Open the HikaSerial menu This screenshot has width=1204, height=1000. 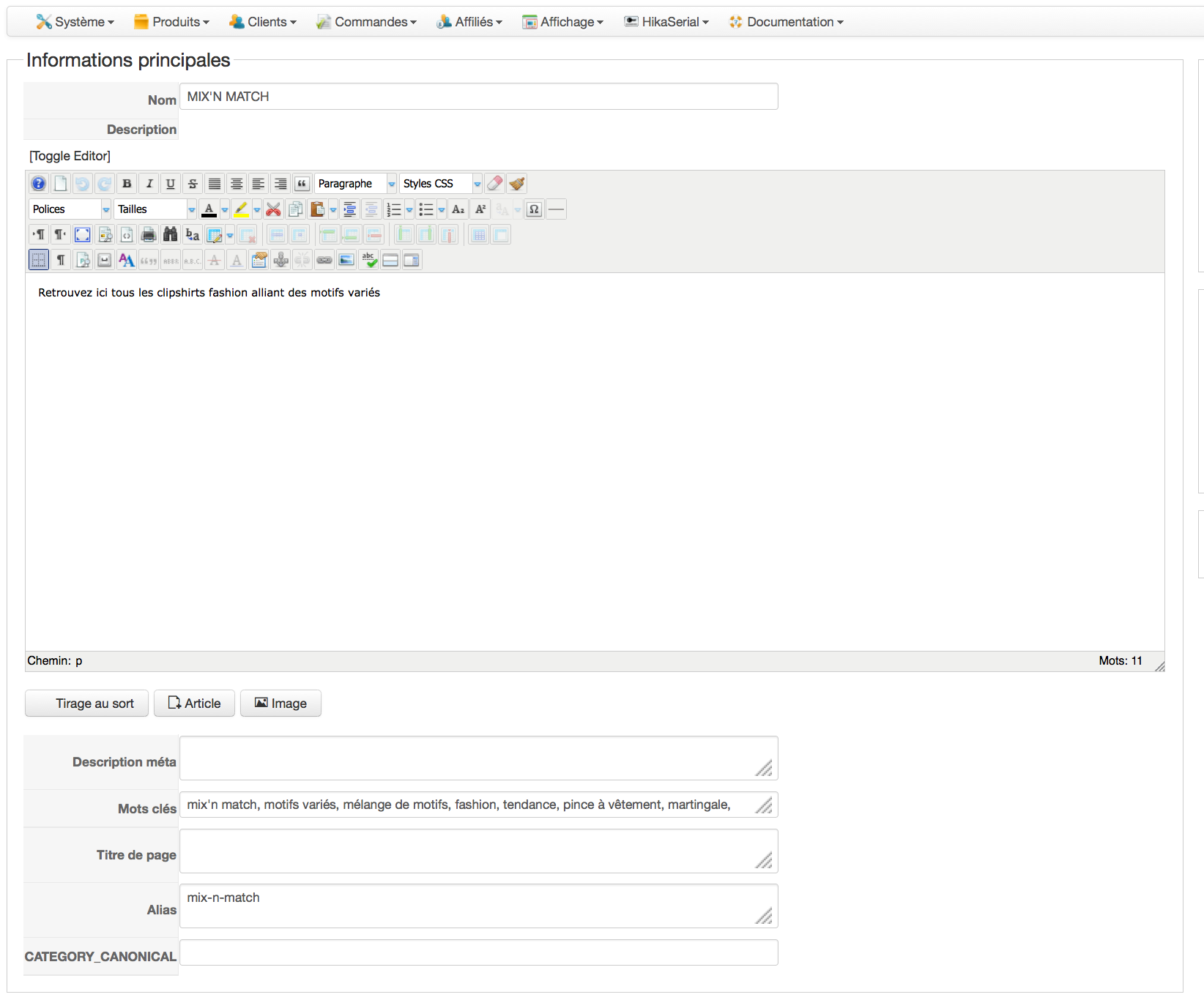(666, 22)
